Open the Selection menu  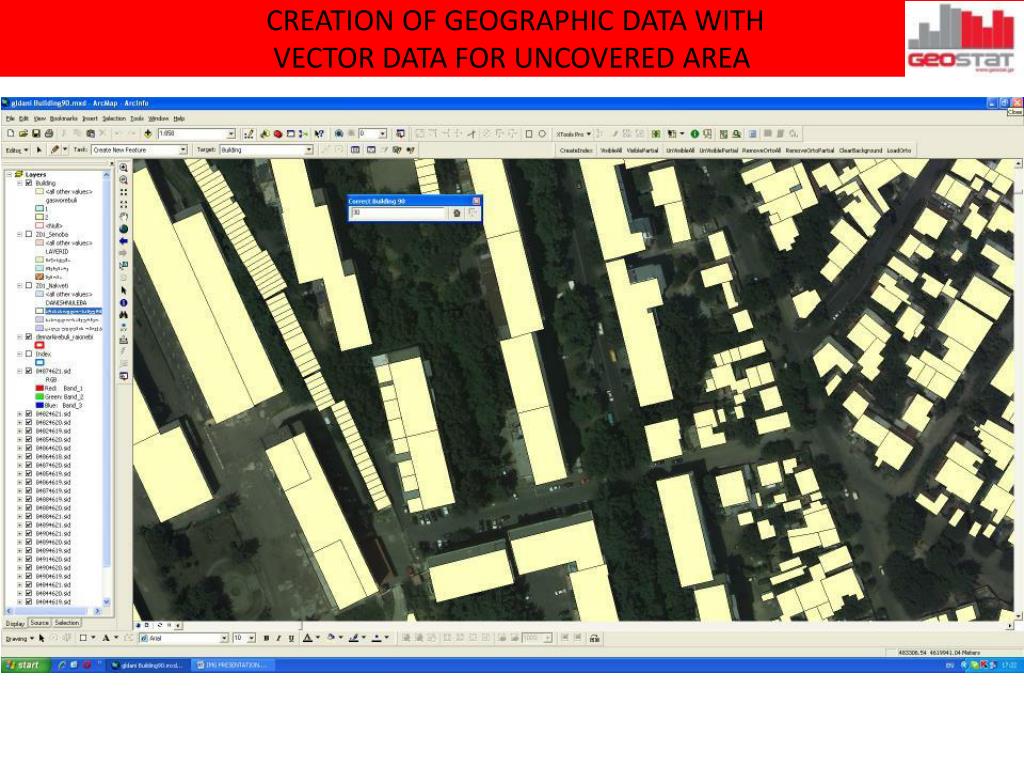tap(114, 119)
